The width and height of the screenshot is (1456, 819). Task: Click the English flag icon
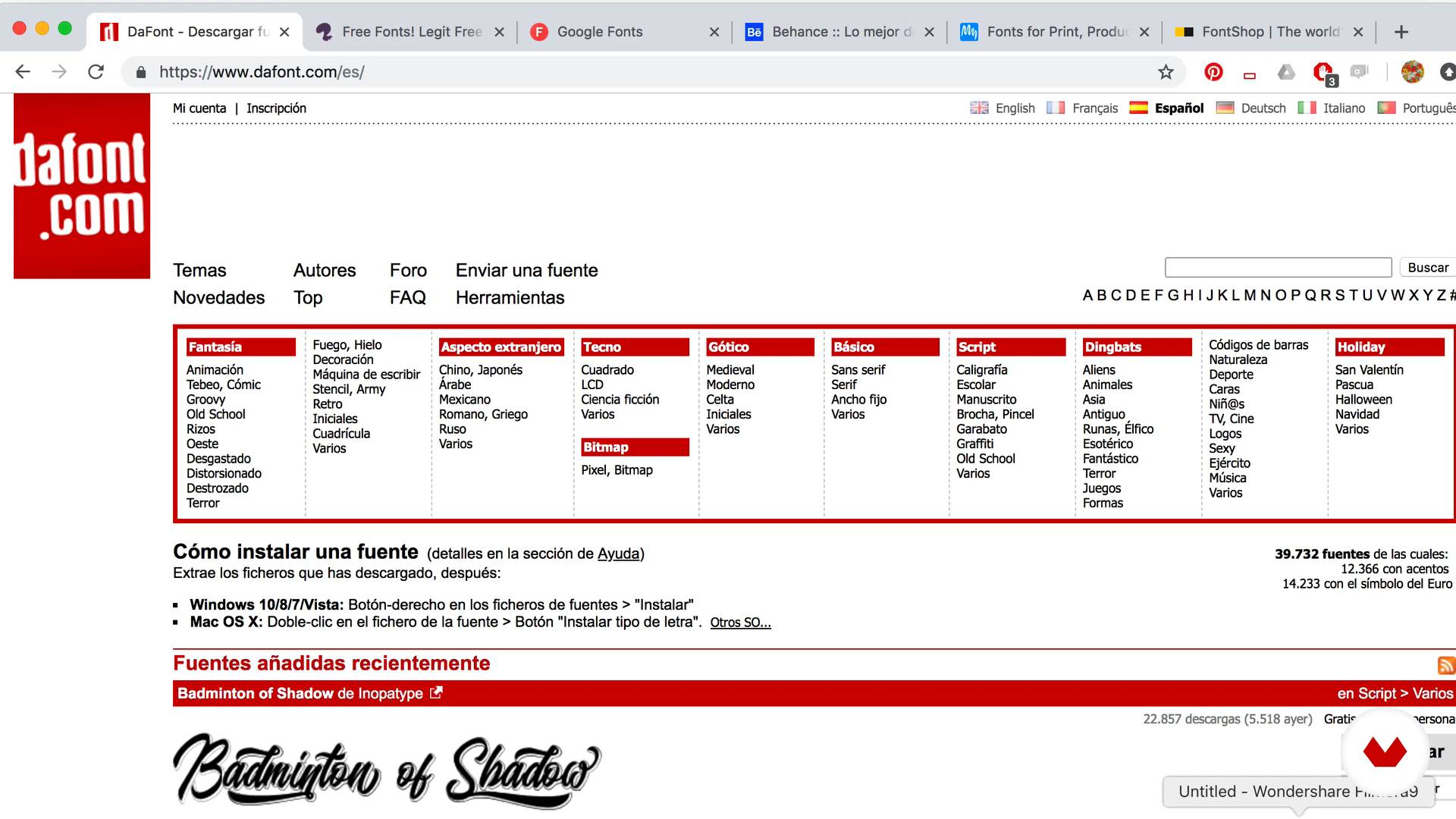[979, 108]
